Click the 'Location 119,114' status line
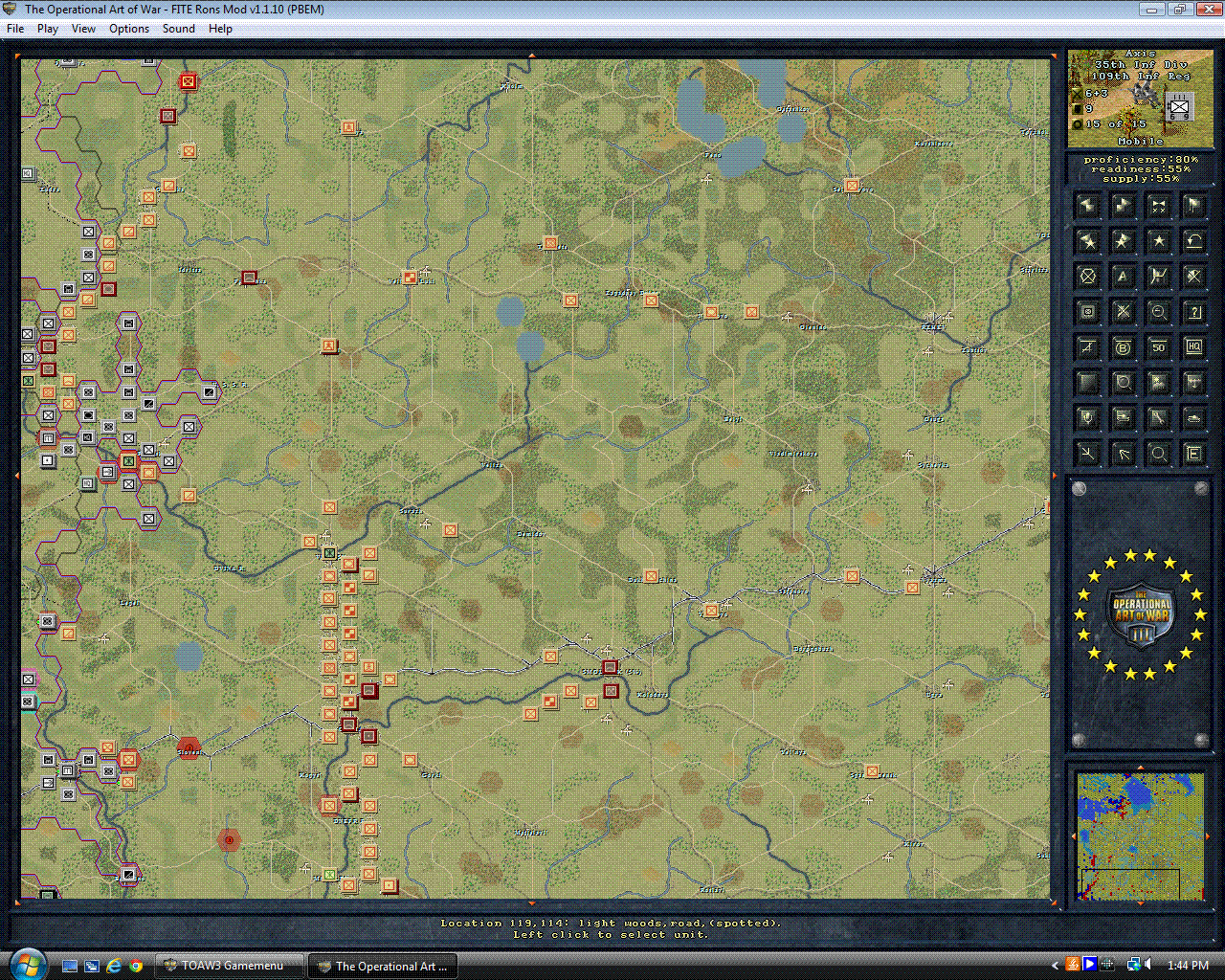Screen dimensions: 1225x980 [611, 924]
